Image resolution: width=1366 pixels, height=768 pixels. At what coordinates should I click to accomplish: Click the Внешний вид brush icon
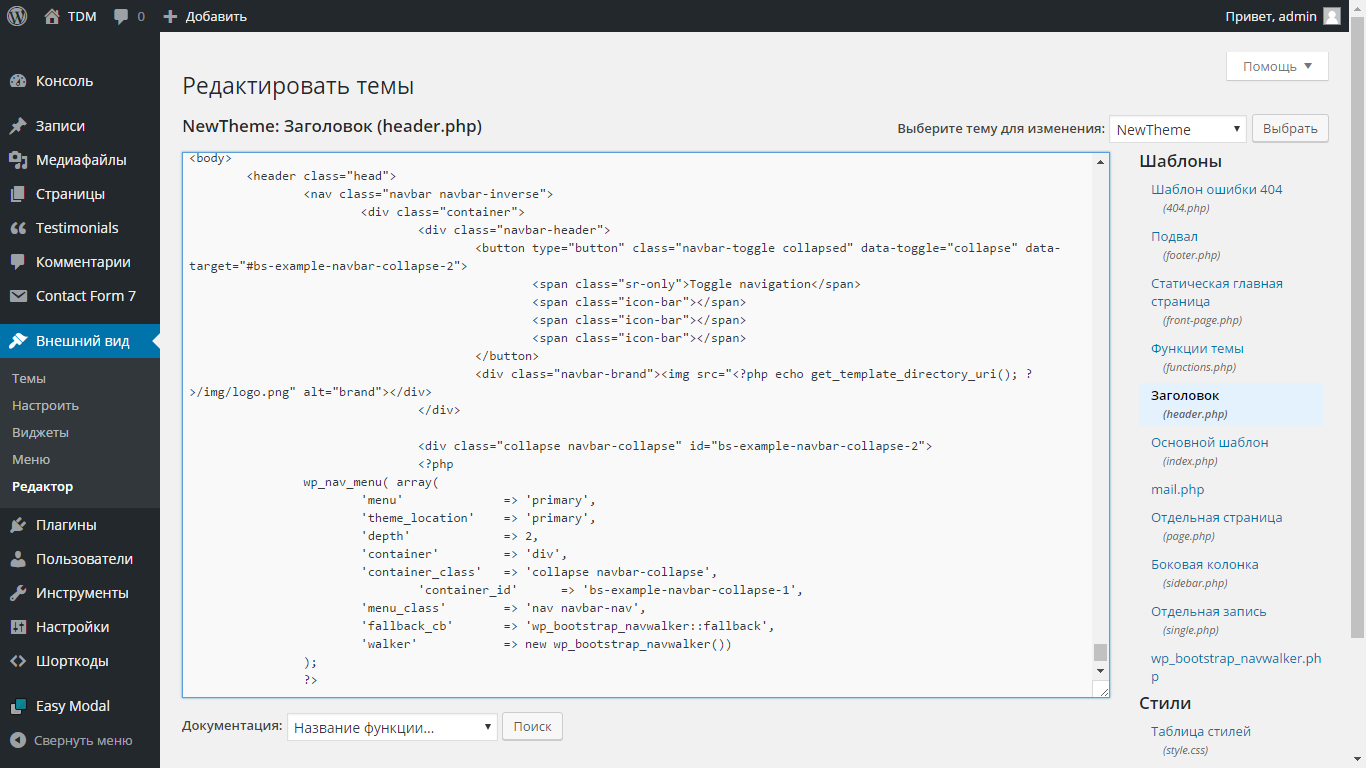tap(17, 341)
